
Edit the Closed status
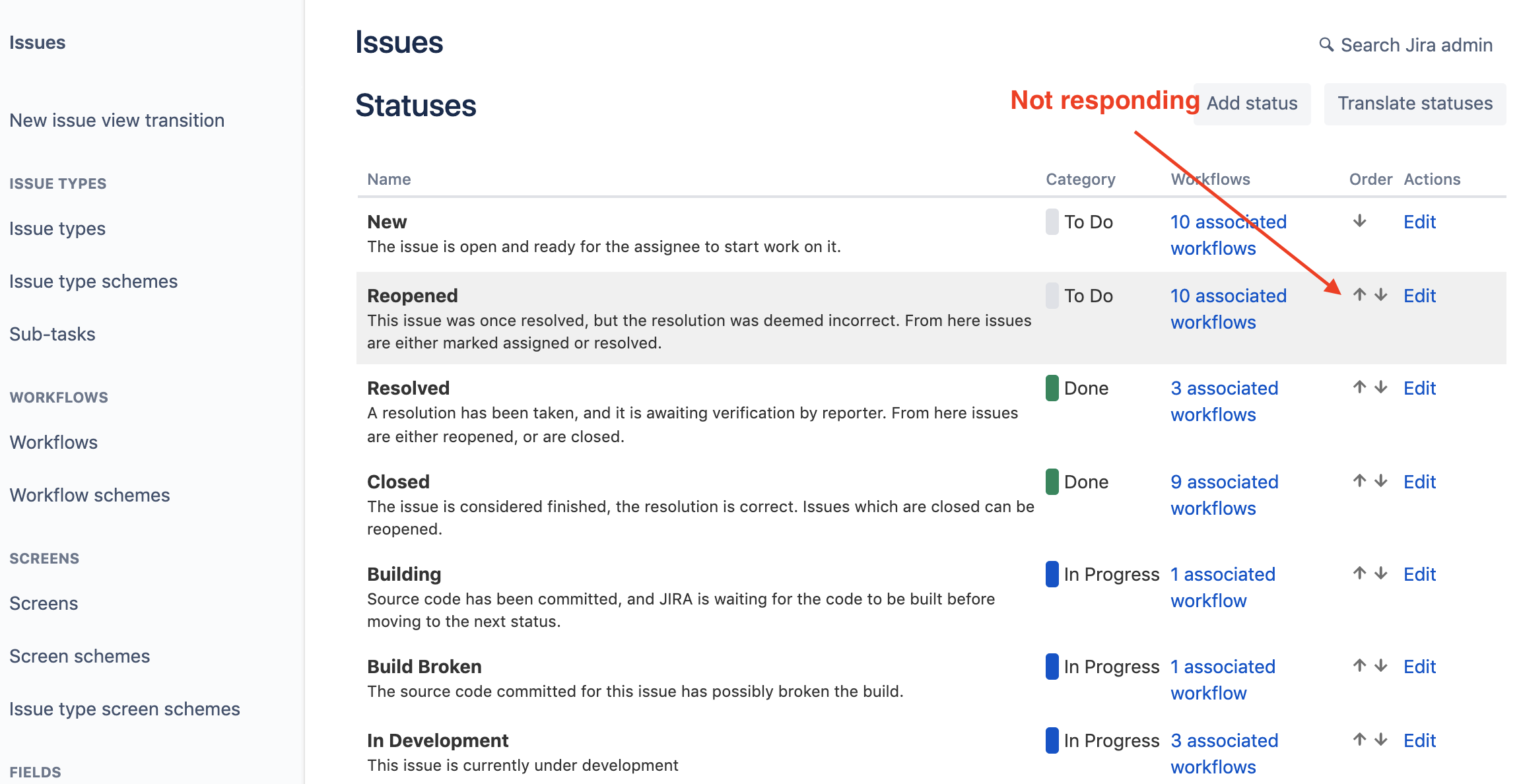[x=1419, y=481]
